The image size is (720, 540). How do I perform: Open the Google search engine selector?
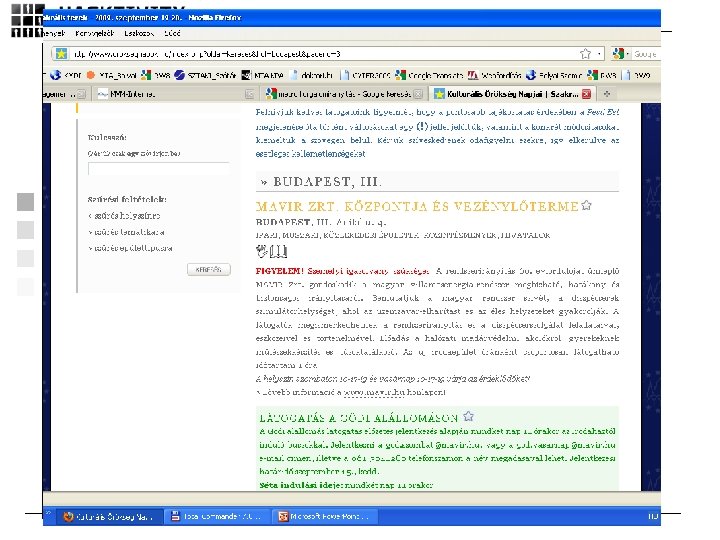(621, 54)
